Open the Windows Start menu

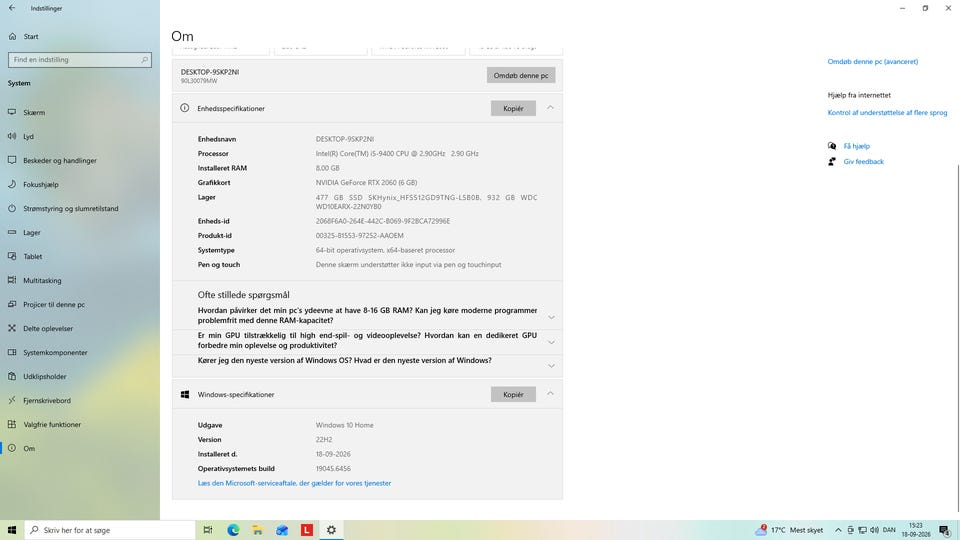coord(12,530)
